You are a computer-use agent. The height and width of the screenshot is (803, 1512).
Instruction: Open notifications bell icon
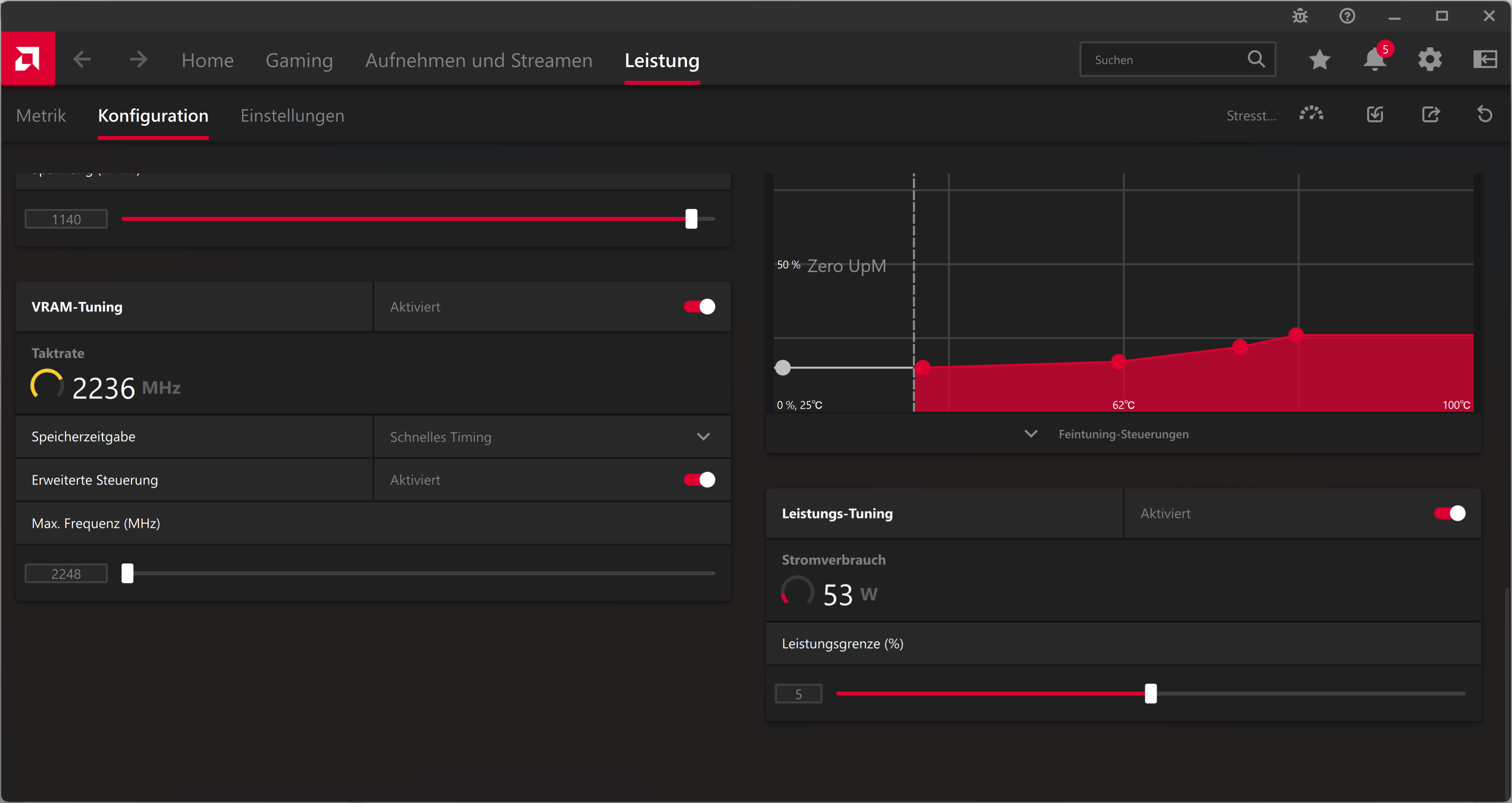tap(1374, 59)
